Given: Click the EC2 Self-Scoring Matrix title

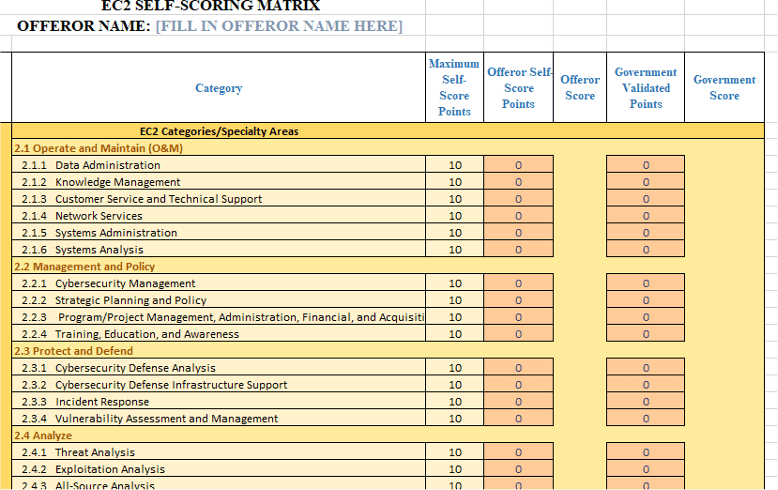Looking at the screenshot, I should click(x=211, y=5).
